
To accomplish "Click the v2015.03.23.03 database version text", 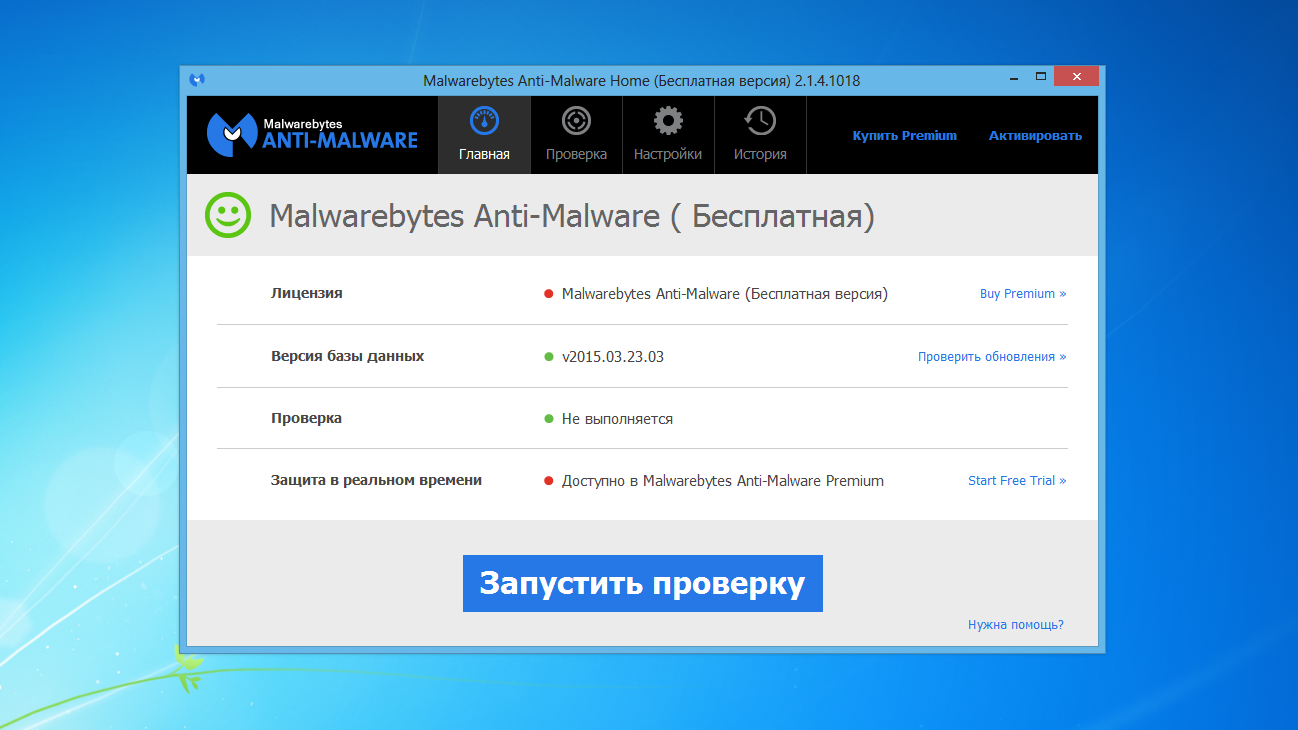I will (613, 357).
